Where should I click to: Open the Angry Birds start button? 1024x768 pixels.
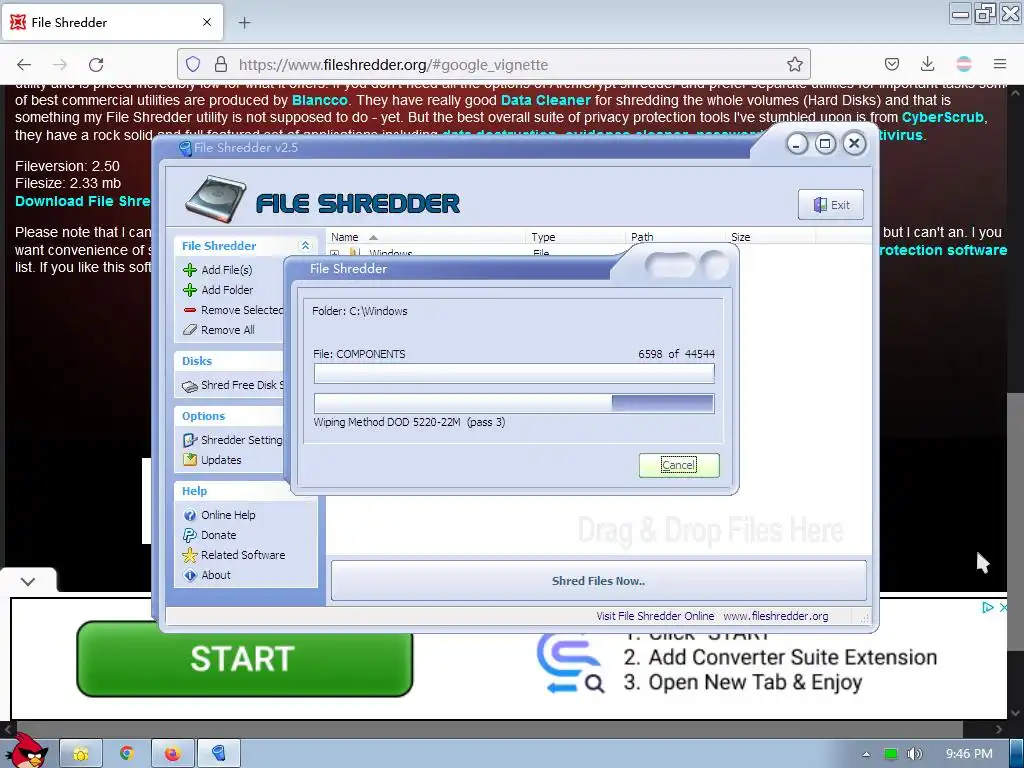(x=27, y=751)
